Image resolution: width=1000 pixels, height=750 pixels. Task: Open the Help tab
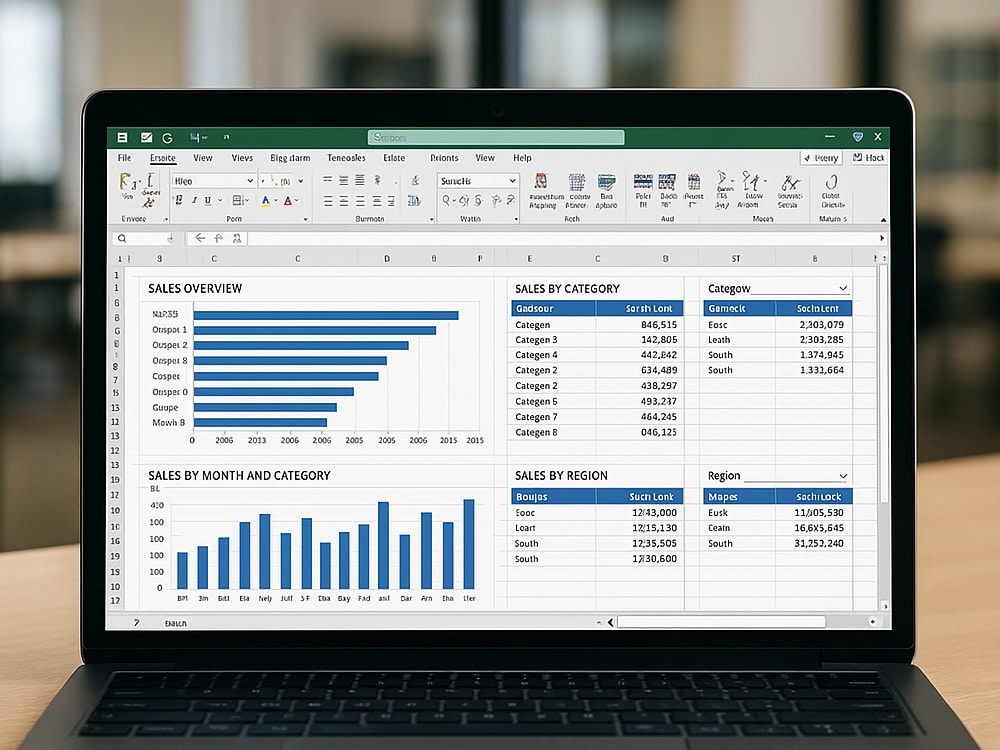click(522, 158)
